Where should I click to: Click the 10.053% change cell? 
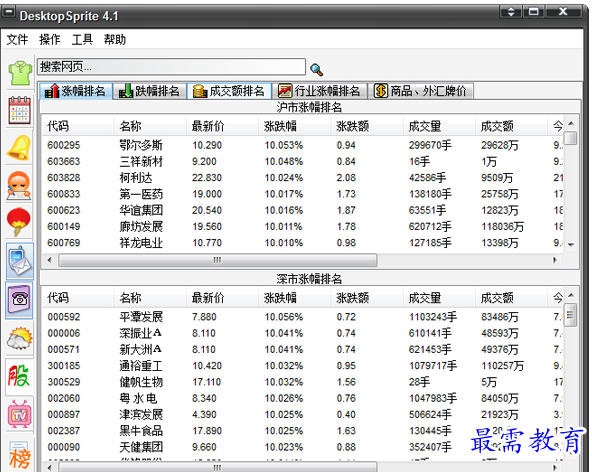click(284, 145)
